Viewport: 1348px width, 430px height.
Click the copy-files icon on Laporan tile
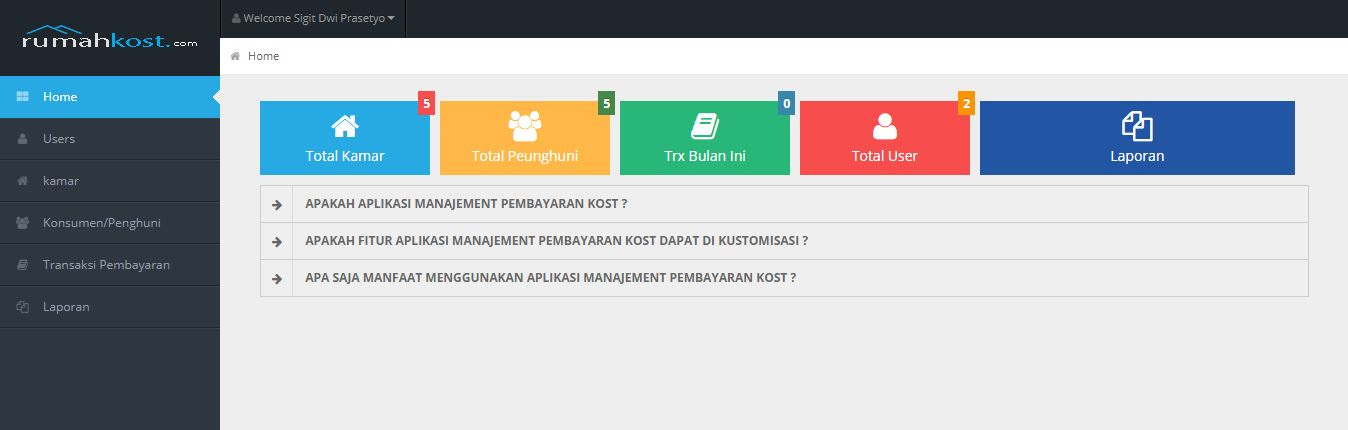pos(1137,126)
